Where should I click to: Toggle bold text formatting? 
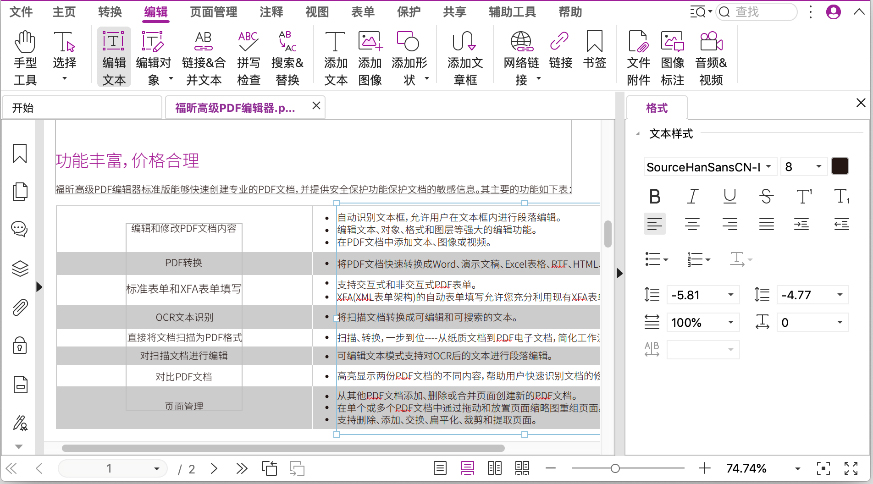tap(655, 196)
